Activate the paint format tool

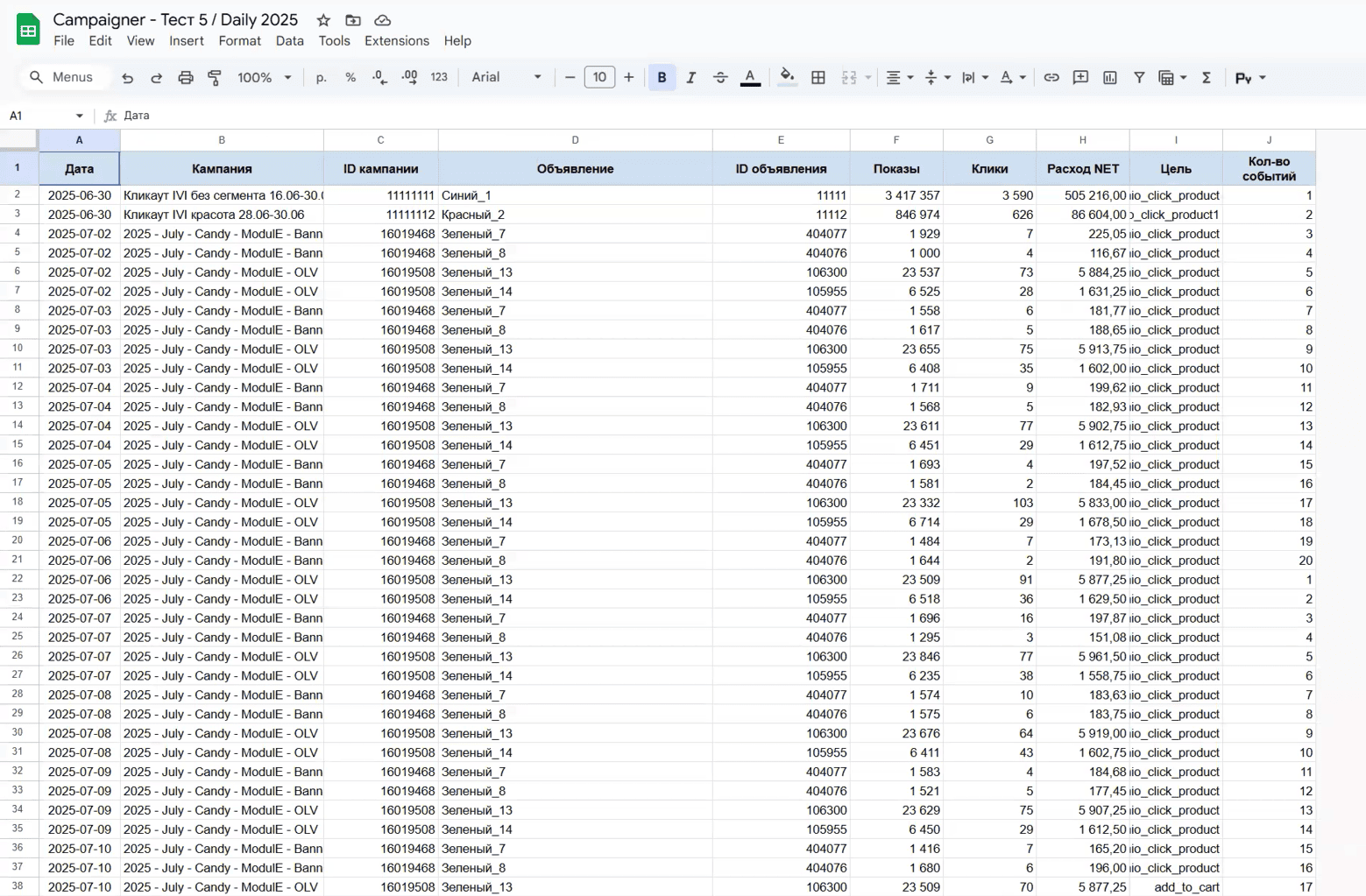pos(215,78)
